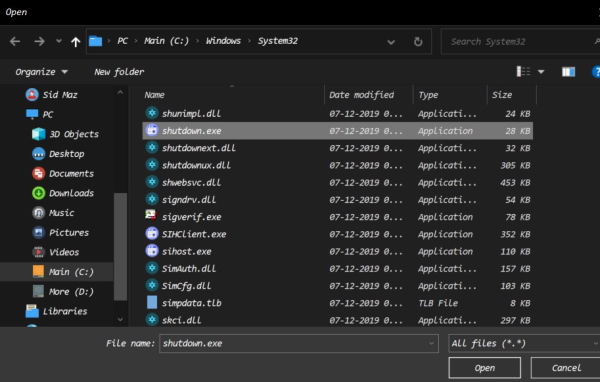Image resolution: width=600 pixels, height=382 pixels.
Task: Click the Videos sidebar icon
Action: (39, 252)
